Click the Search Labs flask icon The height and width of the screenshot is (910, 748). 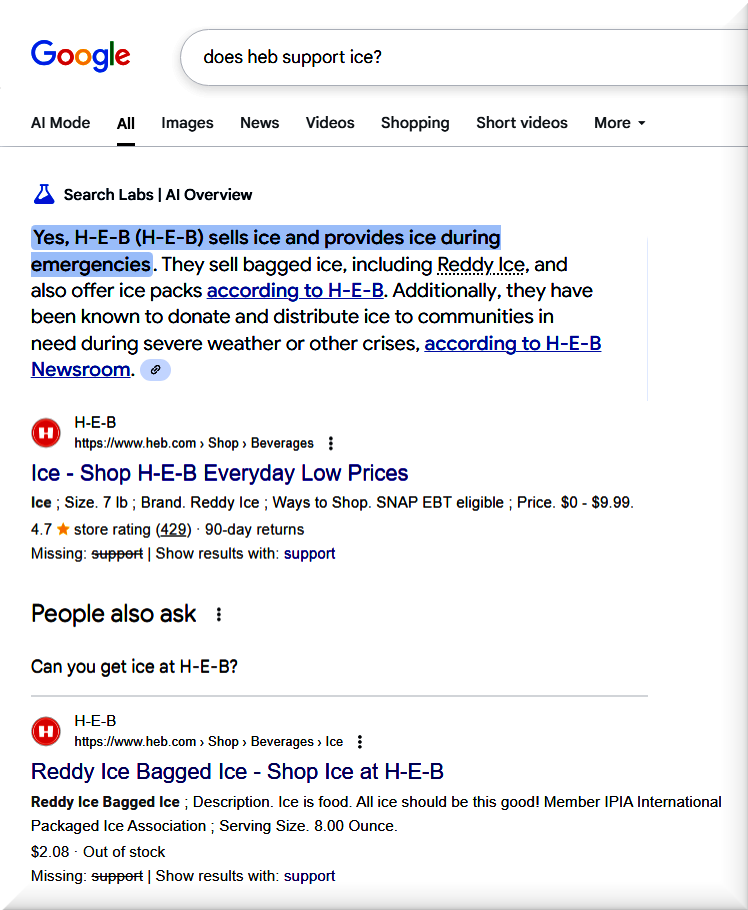point(43,194)
